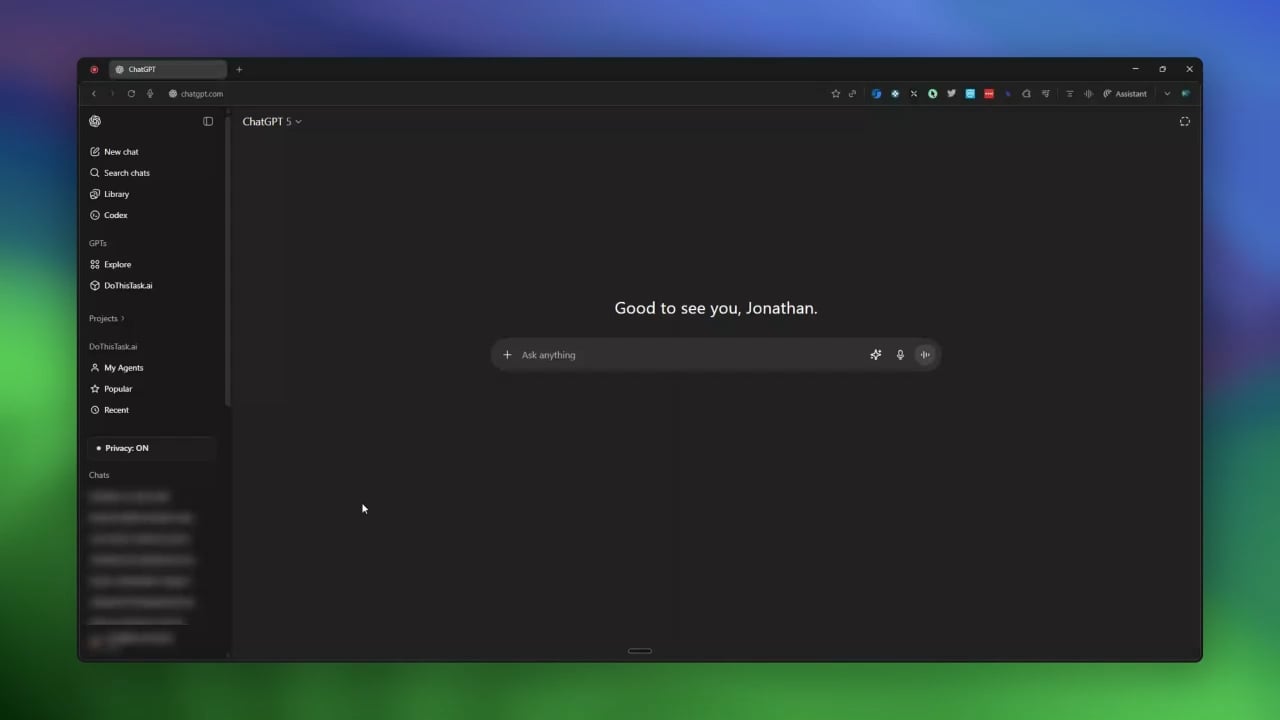1280x720 pixels.
Task: Collapse the sidebar with the panel toggle
Action: 208,122
